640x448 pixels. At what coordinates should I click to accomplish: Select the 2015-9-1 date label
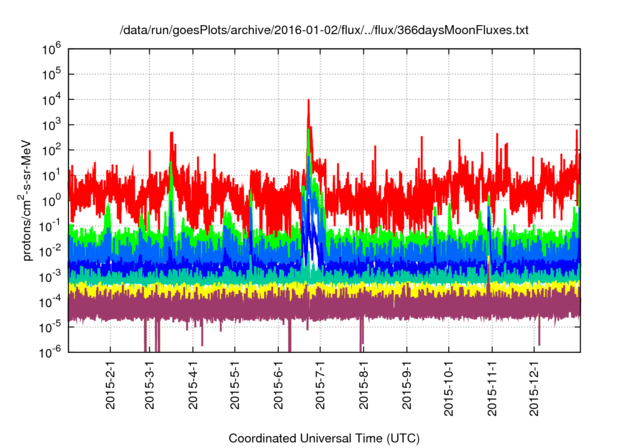coord(407,385)
